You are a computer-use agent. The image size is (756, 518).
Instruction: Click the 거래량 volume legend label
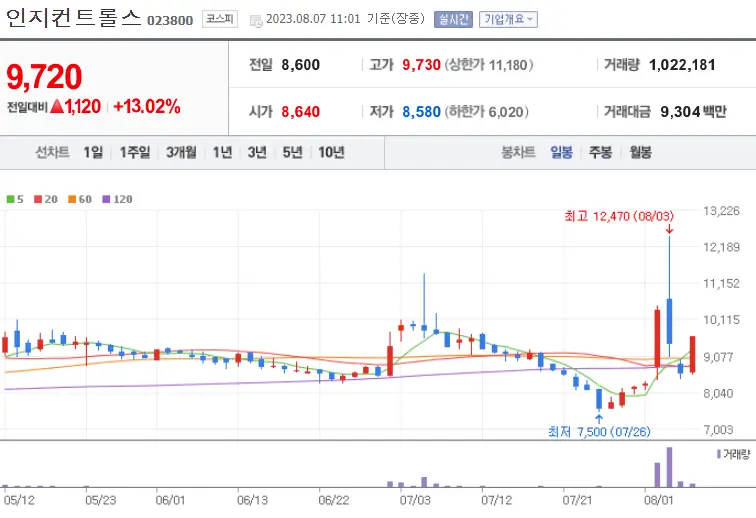click(x=733, y=454)
